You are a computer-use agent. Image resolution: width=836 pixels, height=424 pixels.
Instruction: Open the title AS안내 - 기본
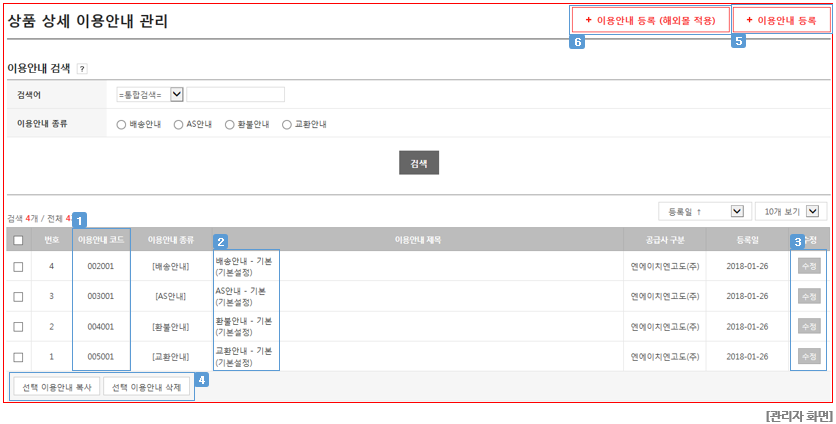coord(240,291)
